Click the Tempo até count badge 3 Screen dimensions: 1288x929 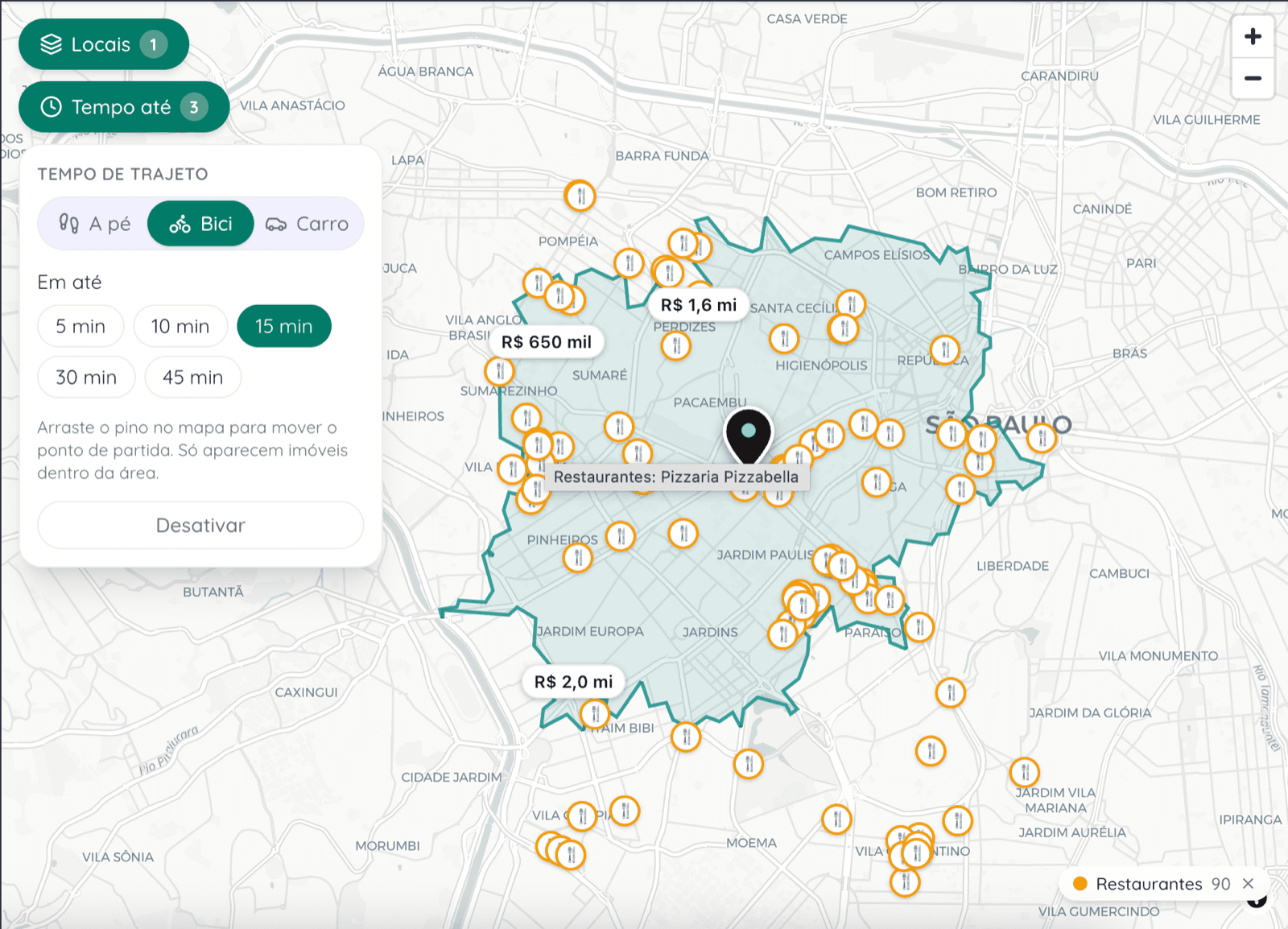coord(194,107)
